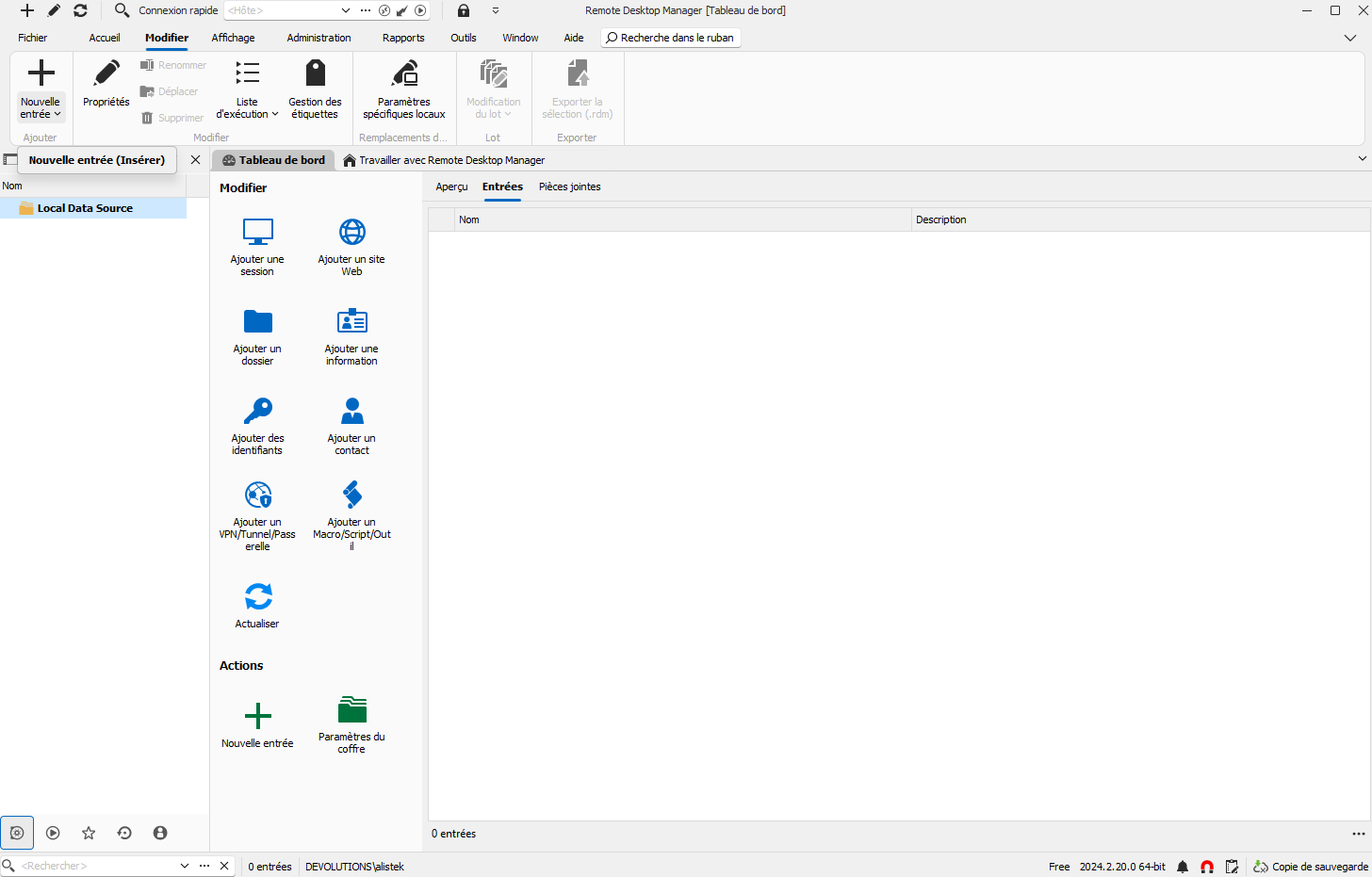Click the opened sessions play icon at bottom
Image resolution: width=1372 pixels, height=877 pixels.
pos(53,833)
